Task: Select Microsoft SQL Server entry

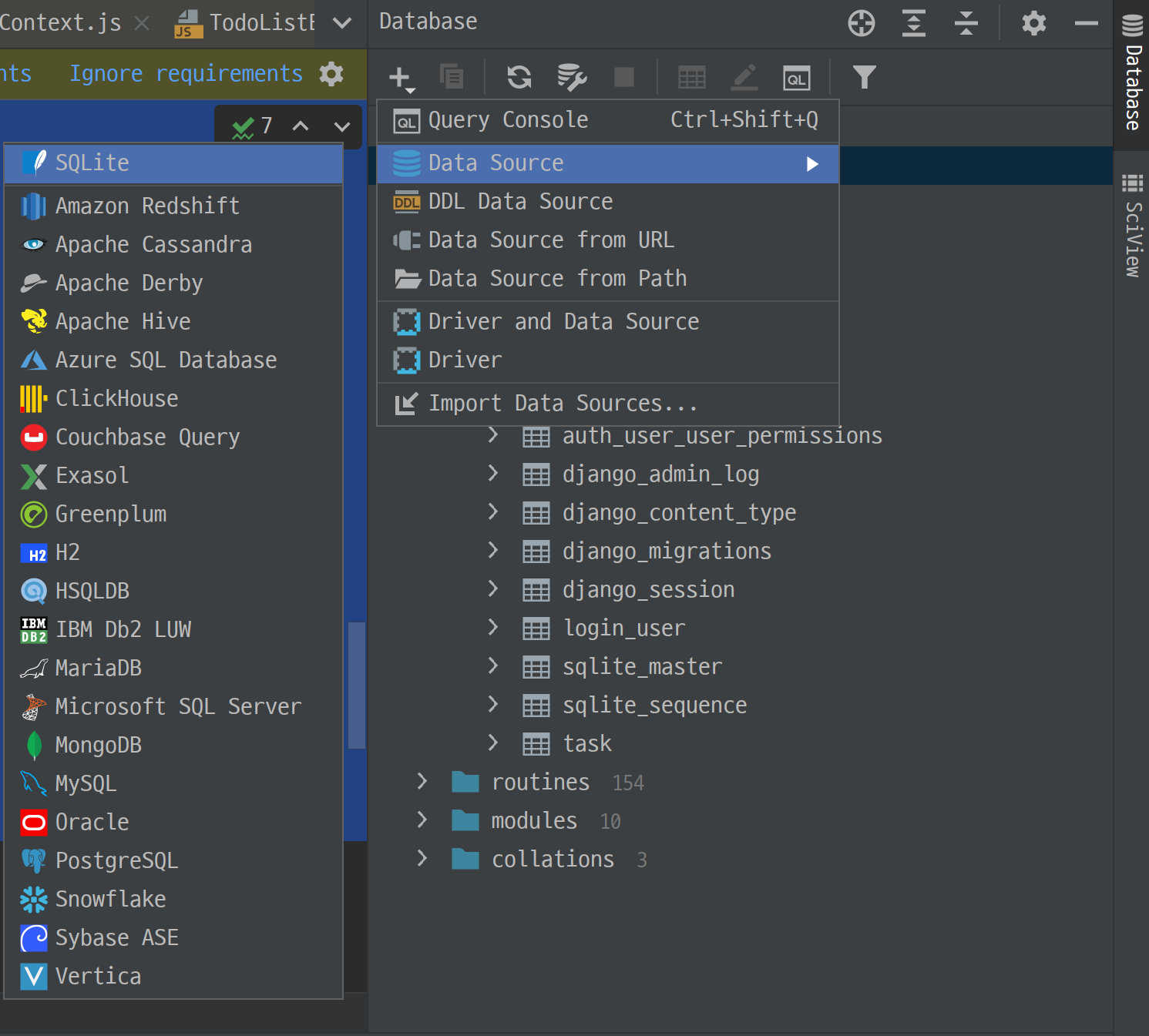Action: pos(173,707)
